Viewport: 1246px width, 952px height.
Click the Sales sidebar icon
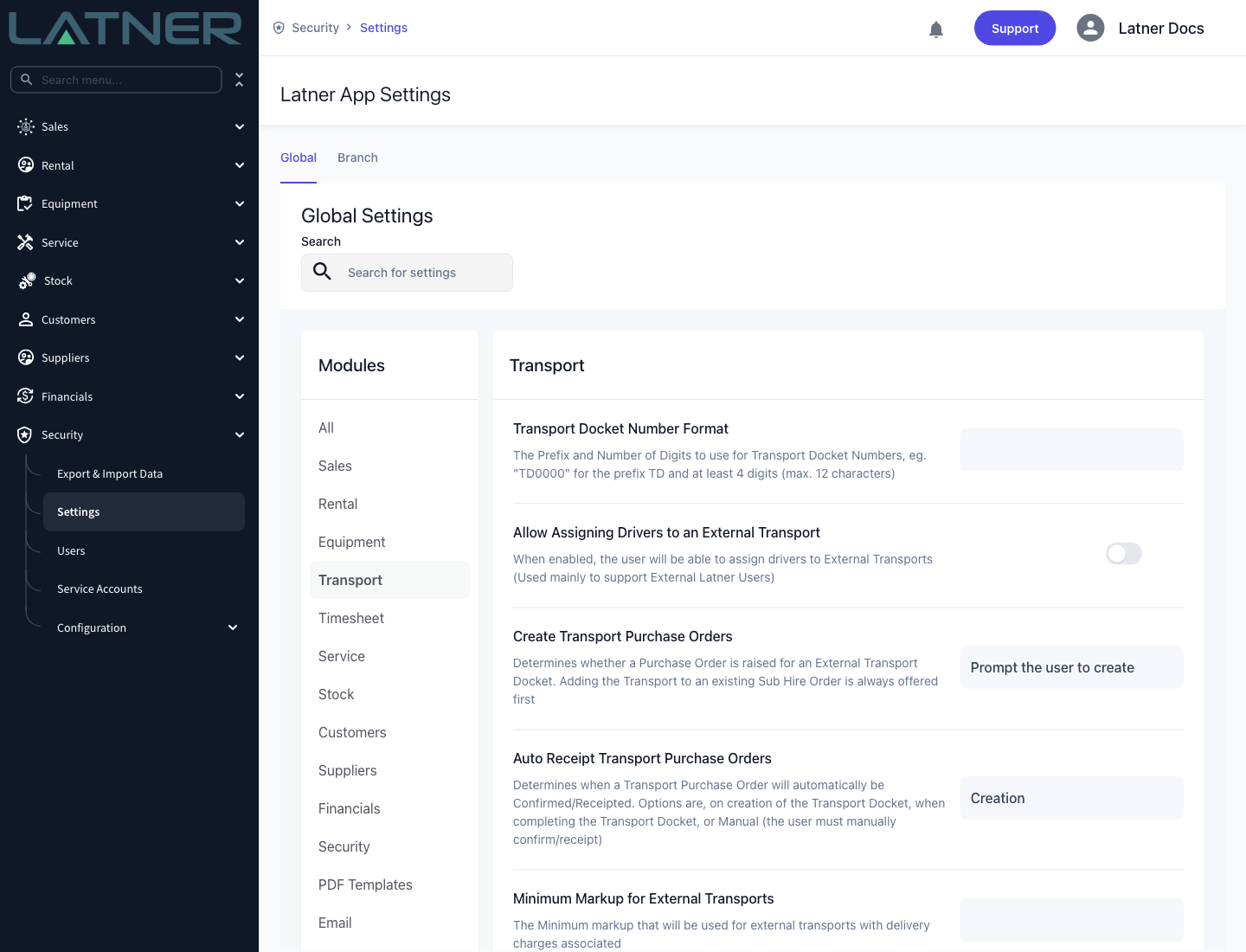click(26, 126)
